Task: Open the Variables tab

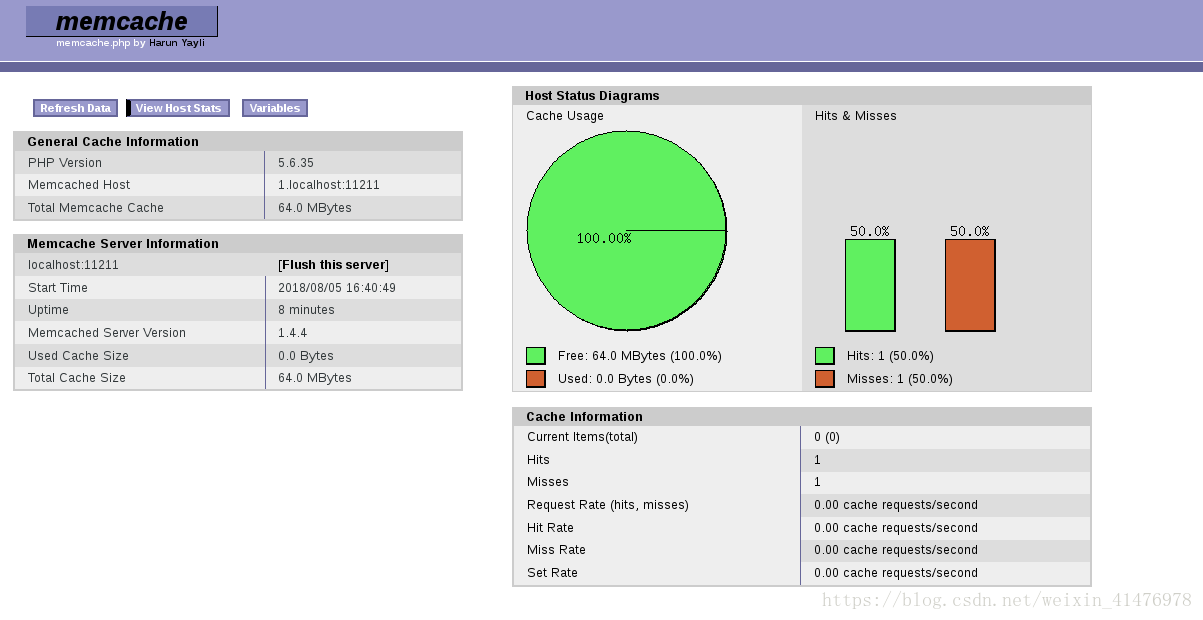Action: (275, 108)
